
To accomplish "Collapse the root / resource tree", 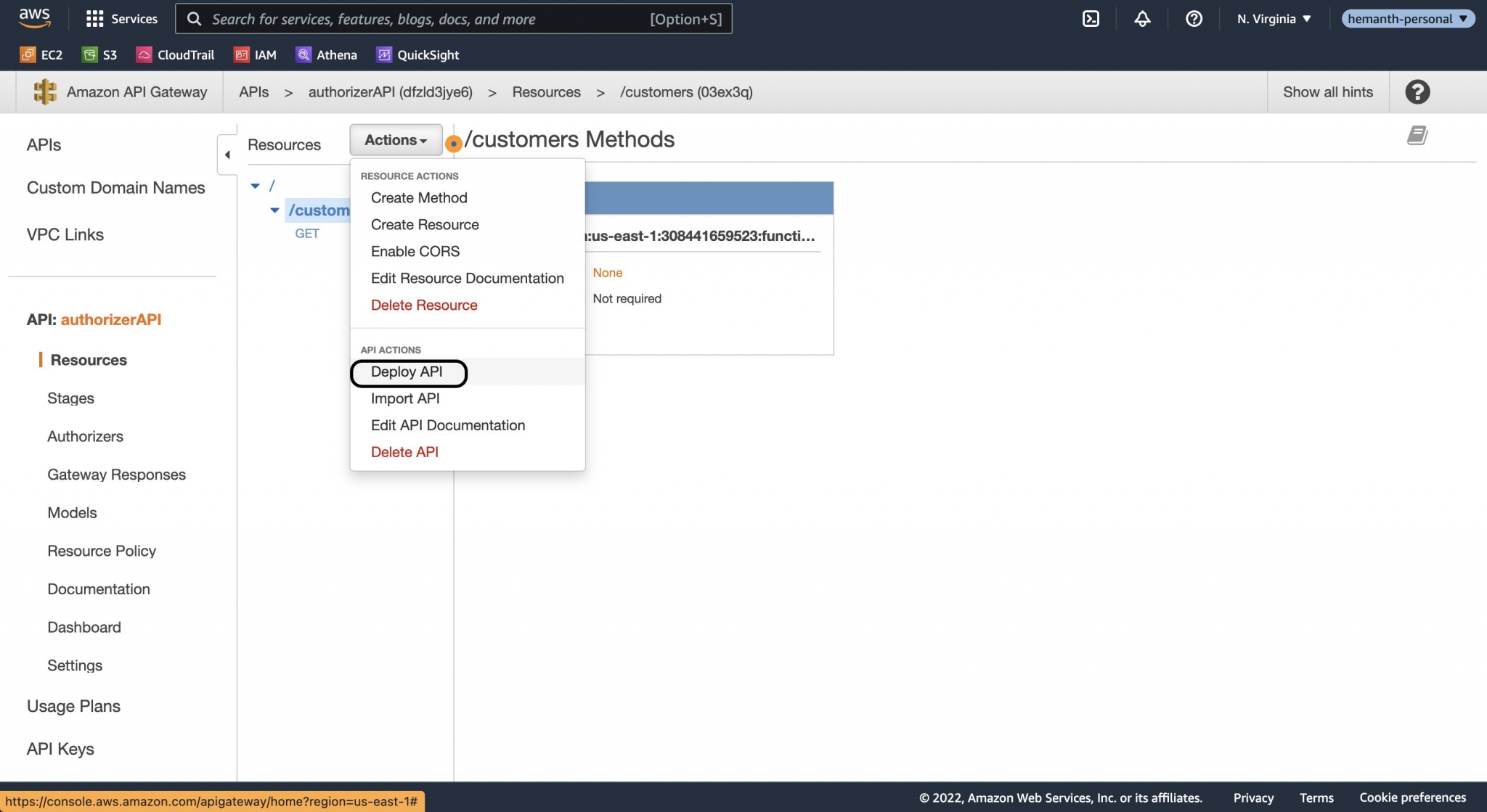I will click(255, 185).
